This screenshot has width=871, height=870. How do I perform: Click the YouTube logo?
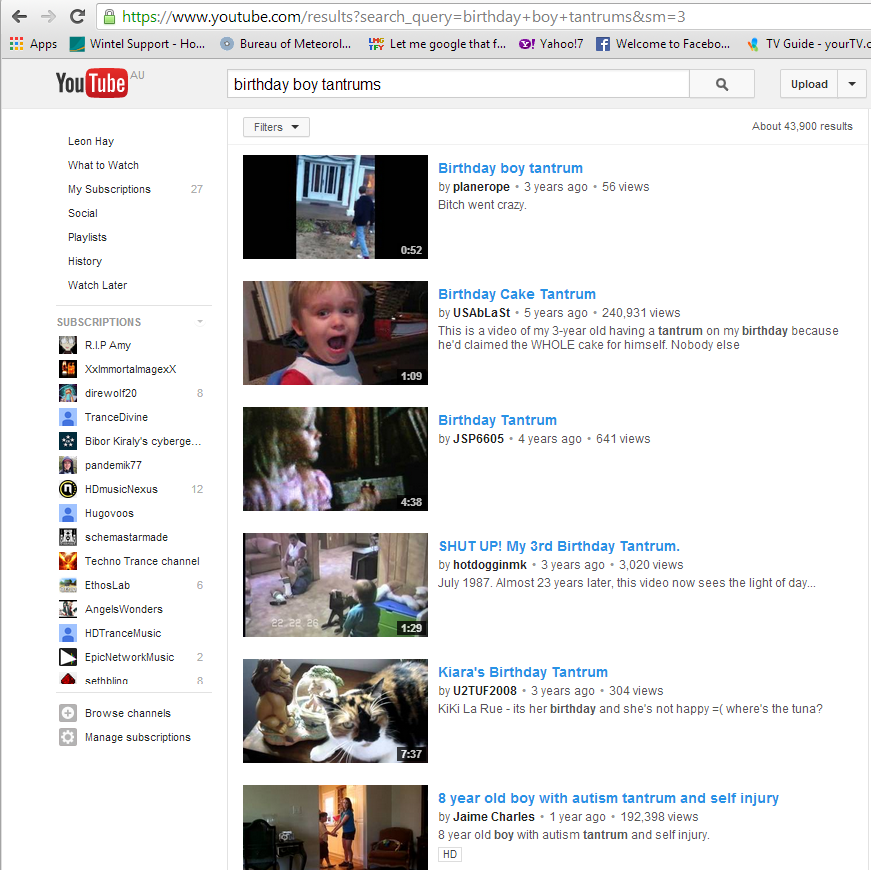click(x=92, y=84)
